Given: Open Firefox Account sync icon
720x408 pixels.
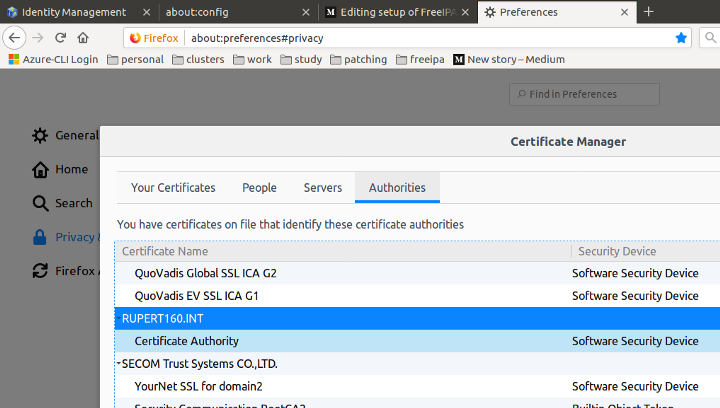Looking at the screenshot, I should pyautogui.click(x=40, y=271).
